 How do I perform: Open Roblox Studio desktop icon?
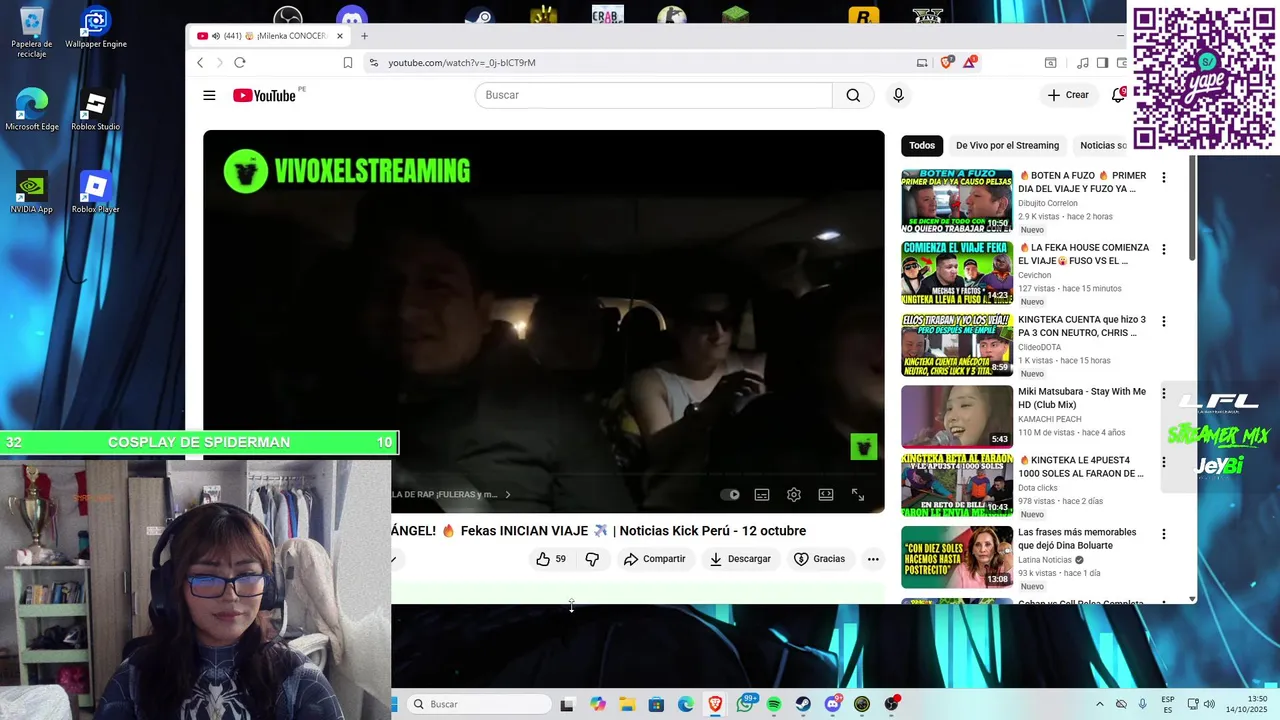(96, 110)
